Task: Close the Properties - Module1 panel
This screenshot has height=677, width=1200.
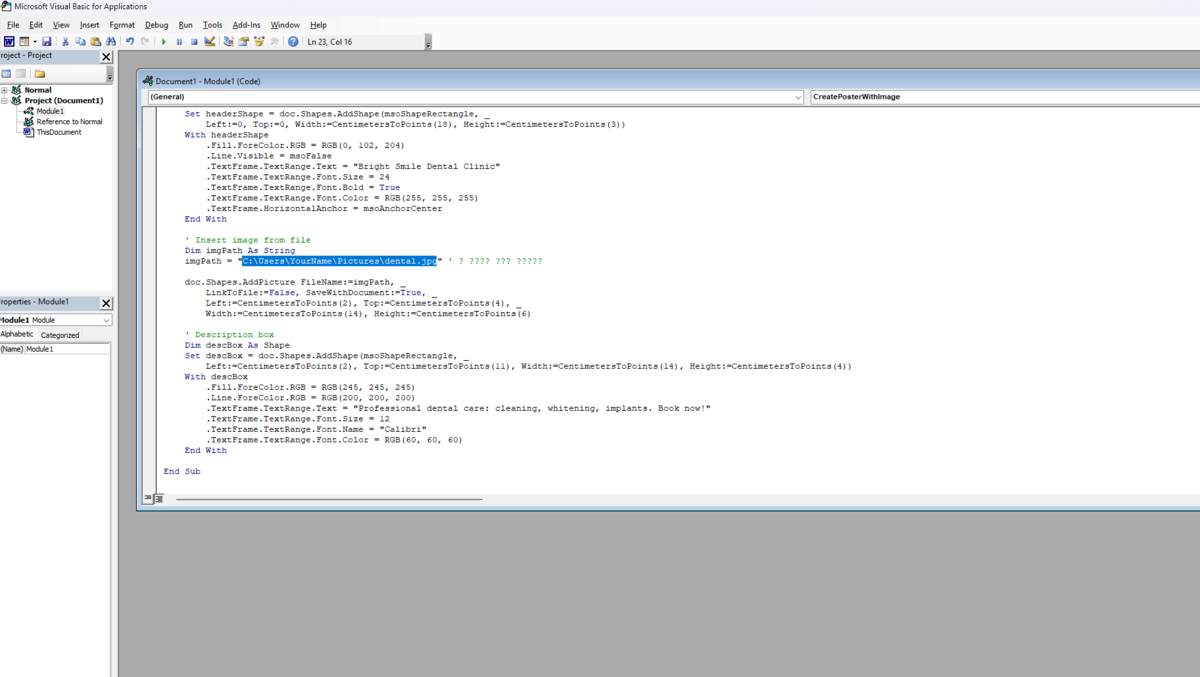Action: pos(106,303)
